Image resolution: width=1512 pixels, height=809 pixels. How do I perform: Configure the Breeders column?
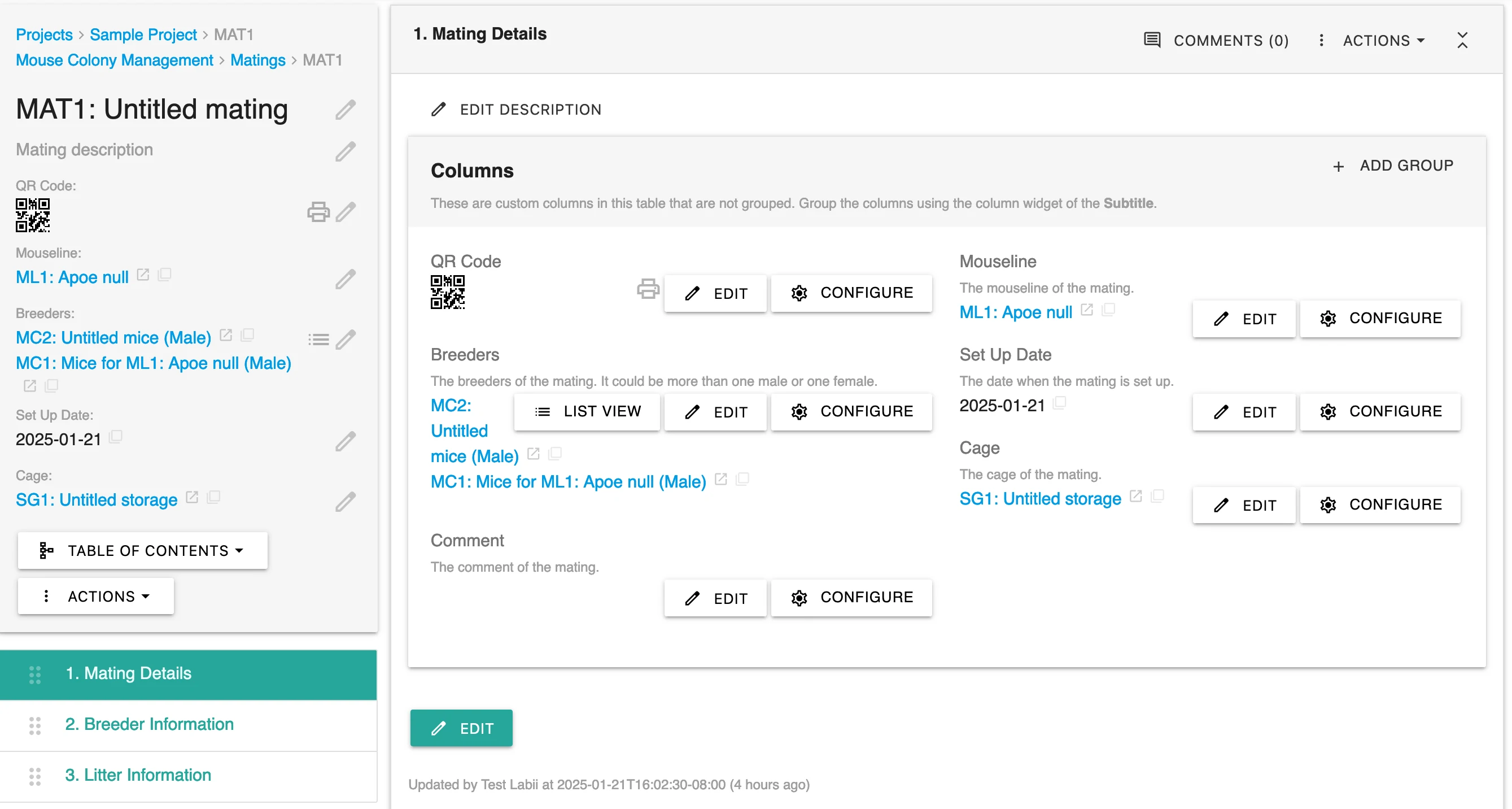pos(851,412)
